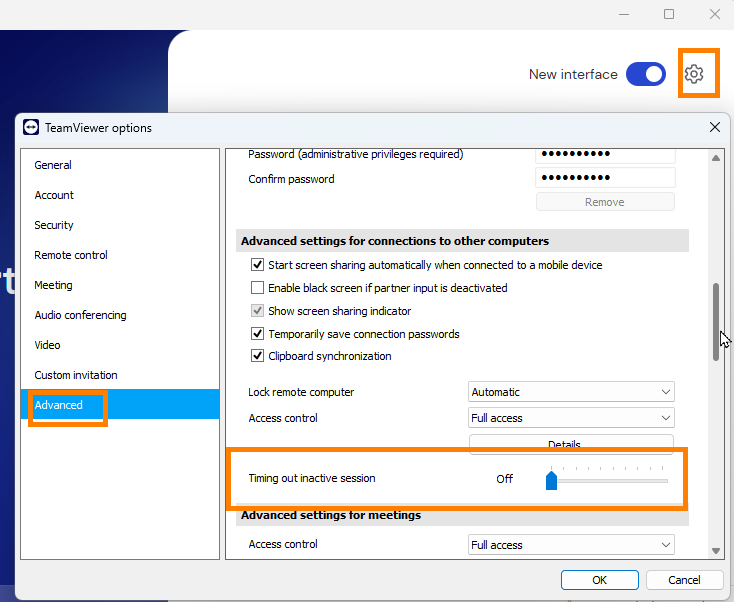Open connections Access control Full access dropdown
The height and width of the screenshot is (602, 734).
[571, 418]
